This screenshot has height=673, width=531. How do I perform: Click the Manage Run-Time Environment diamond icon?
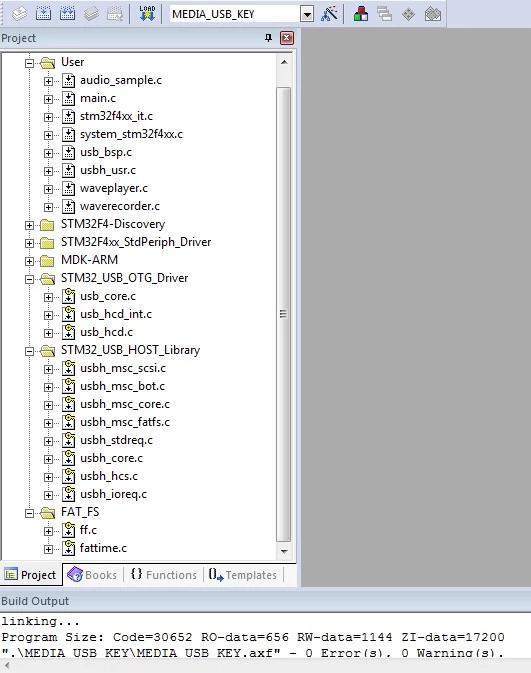click(x=408, y=14)
